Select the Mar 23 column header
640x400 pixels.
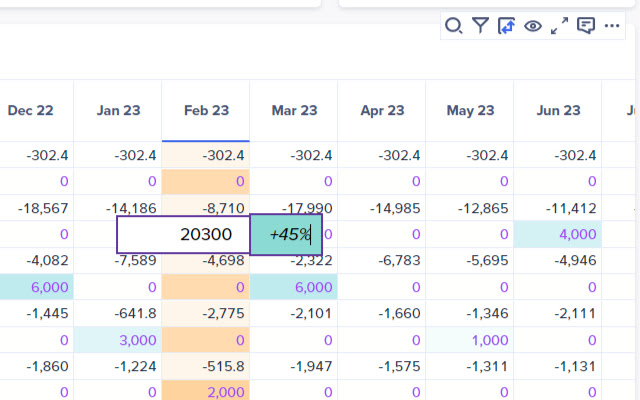pos(294,110)
